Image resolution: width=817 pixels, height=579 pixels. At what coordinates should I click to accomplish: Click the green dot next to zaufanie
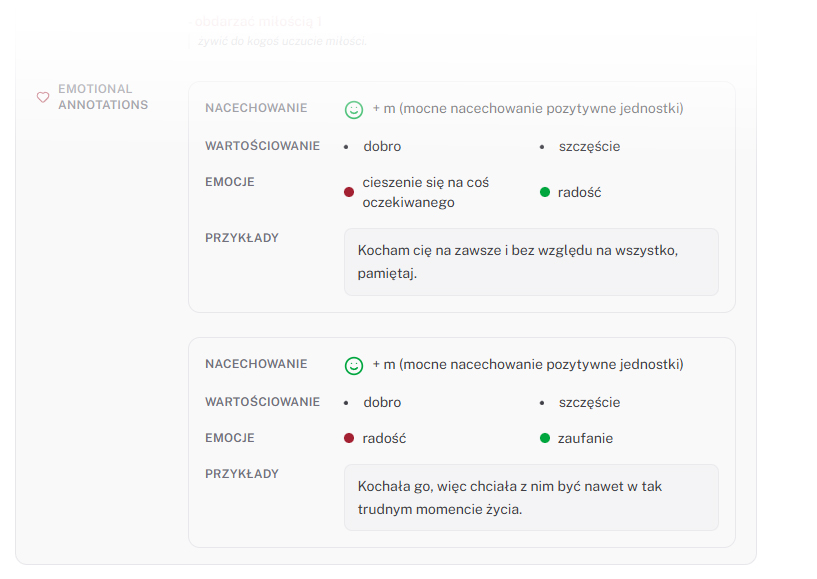point(545,438)
